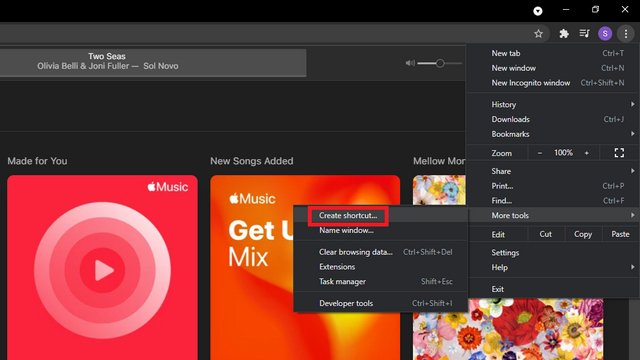
Task: Click the tab search dropdown circle icon
Action: point(538,11)
